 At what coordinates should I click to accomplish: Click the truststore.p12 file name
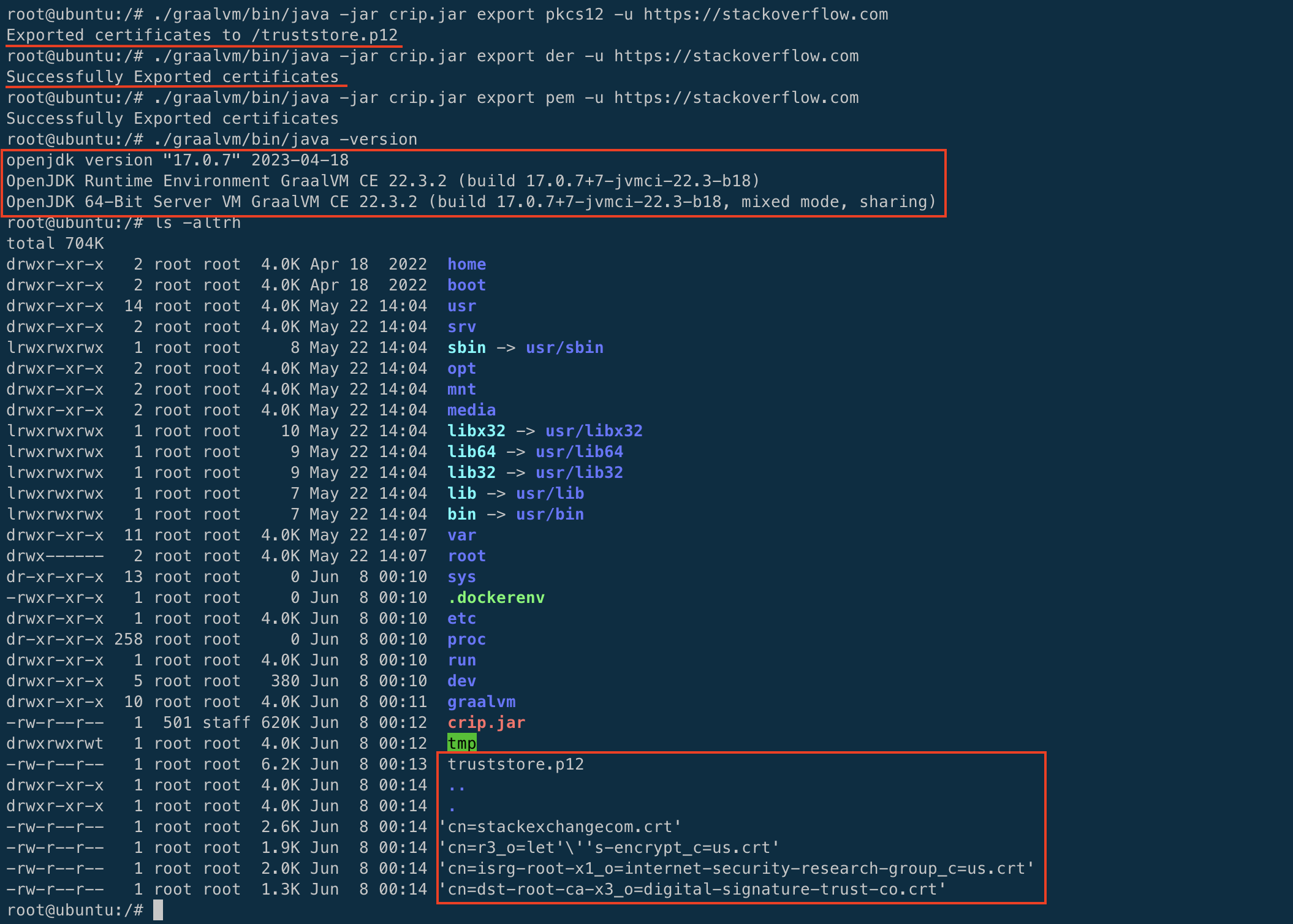point(517,764)
